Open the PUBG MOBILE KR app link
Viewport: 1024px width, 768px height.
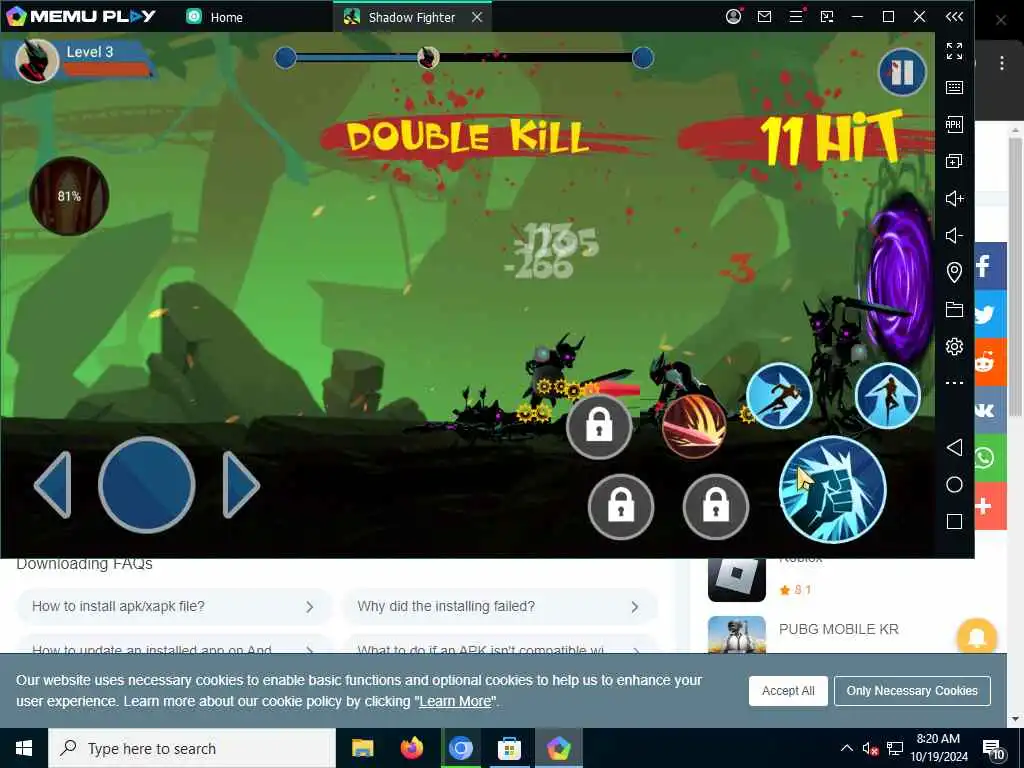839,629
